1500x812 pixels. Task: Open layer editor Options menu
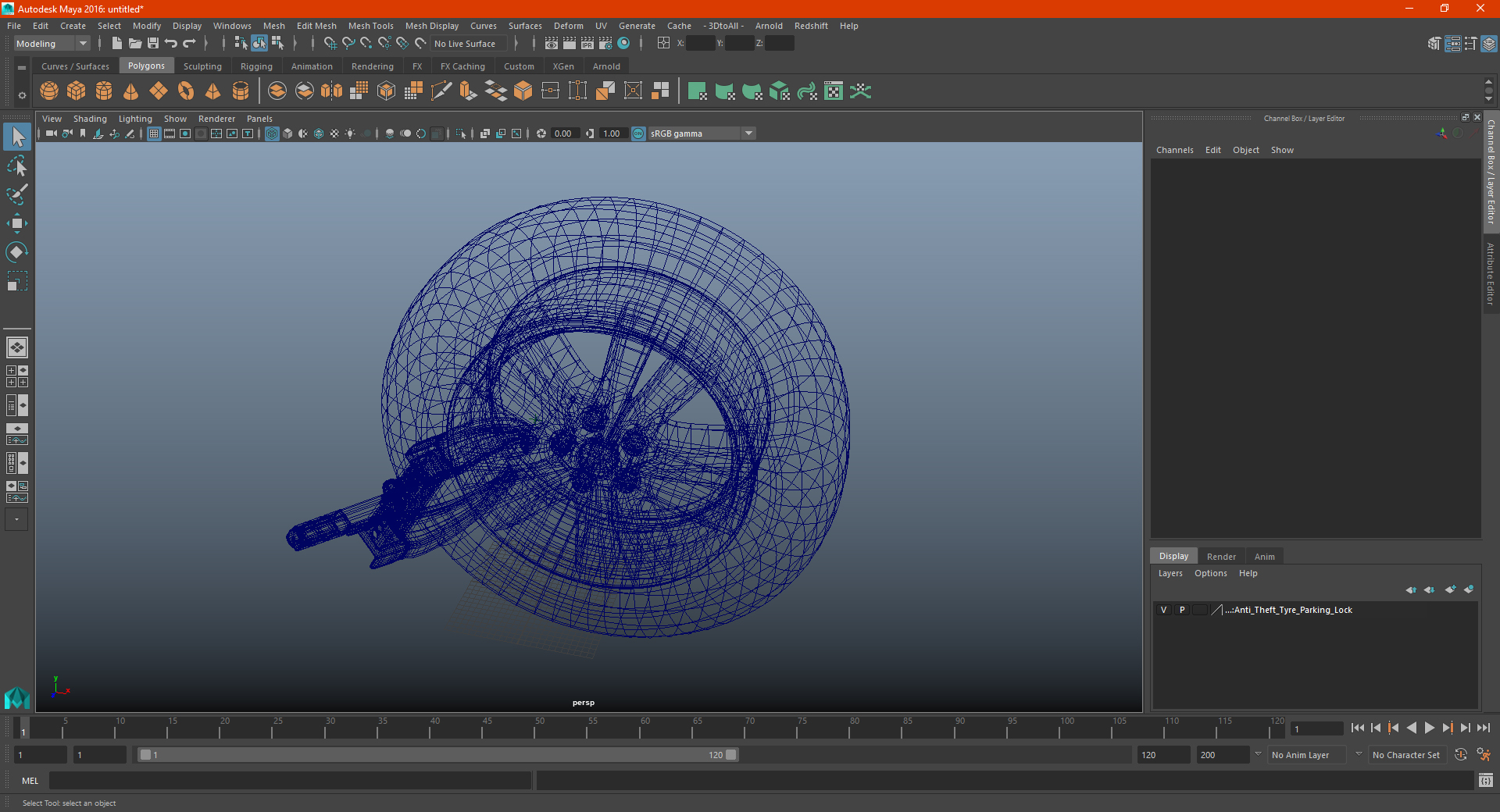(1210, 573)
